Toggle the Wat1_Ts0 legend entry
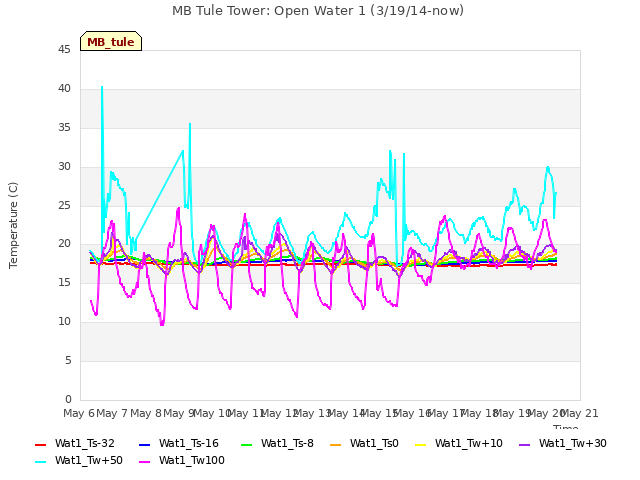Viewport: 640px width, 480px height. click(x=364, y=443)
